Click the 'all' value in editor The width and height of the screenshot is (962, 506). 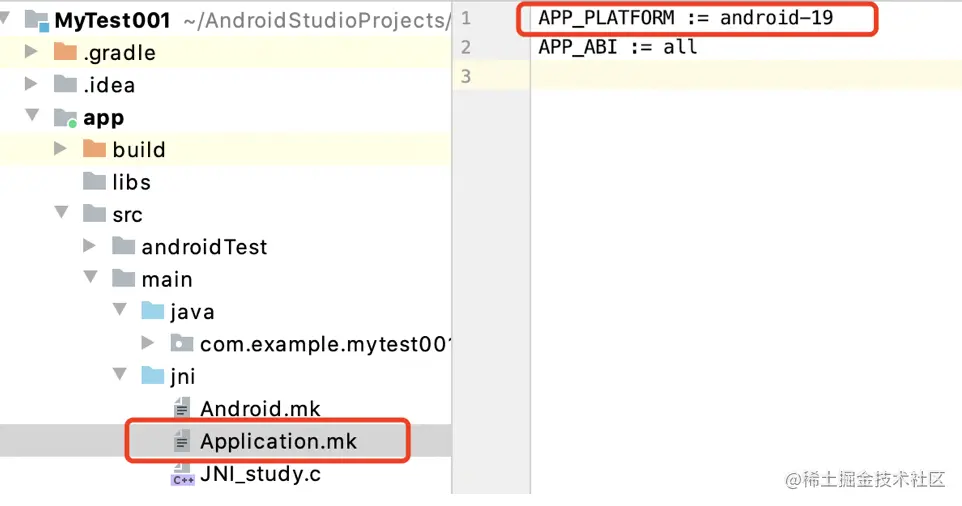pos(680,47)
